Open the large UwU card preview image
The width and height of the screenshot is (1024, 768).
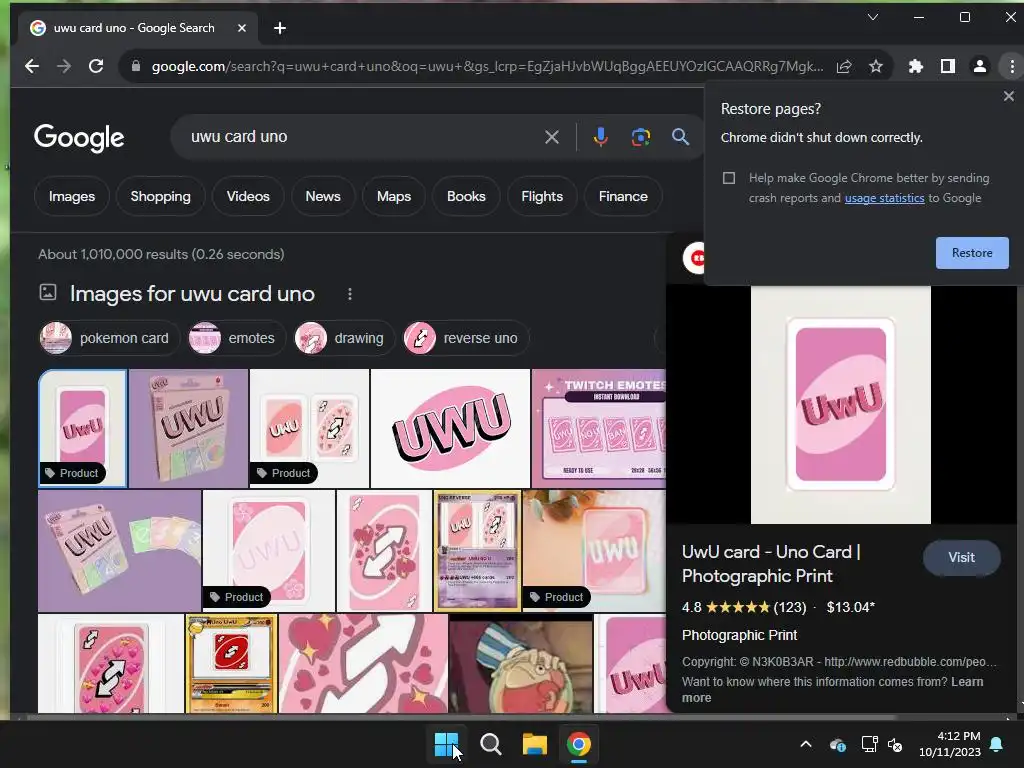pos(840,405)
